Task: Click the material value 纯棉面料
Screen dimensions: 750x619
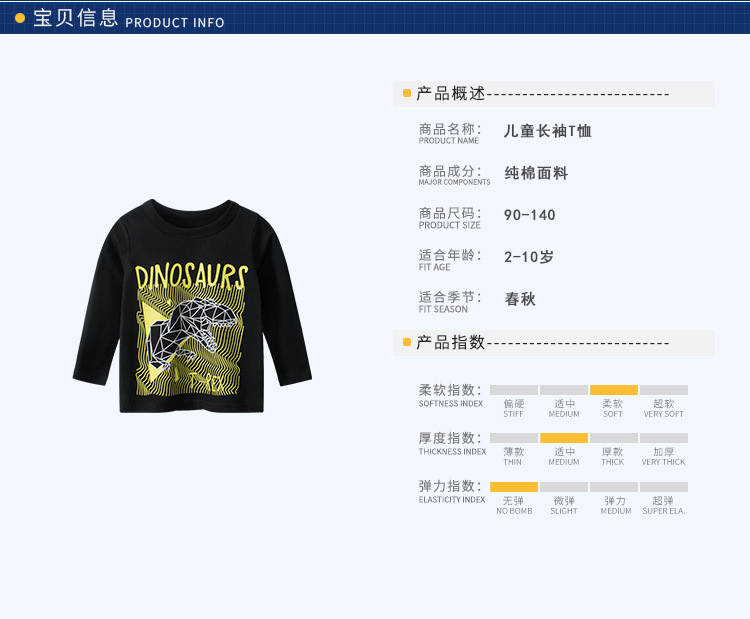Action: tap(536, 173)
